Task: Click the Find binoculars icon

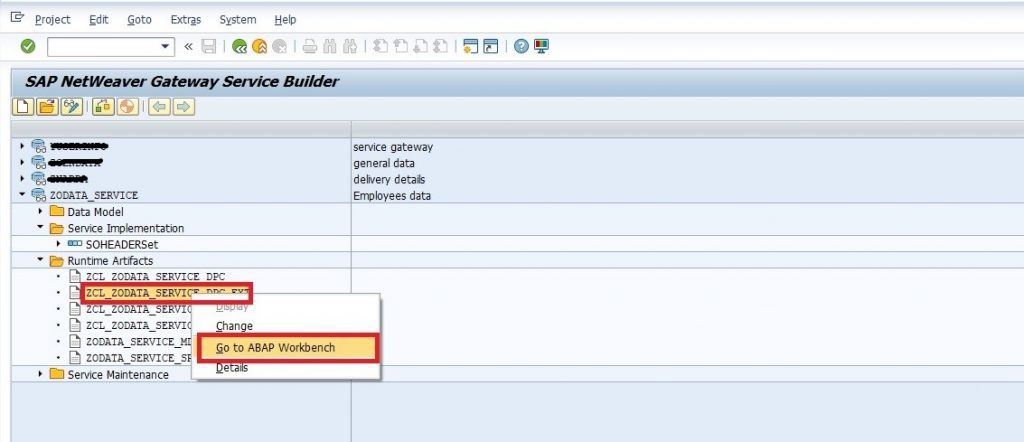Action: [x=330, y=46]
